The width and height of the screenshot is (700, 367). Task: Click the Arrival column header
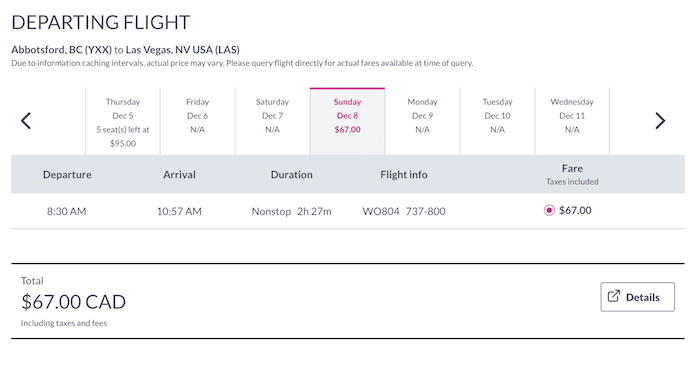click(179, 175)
